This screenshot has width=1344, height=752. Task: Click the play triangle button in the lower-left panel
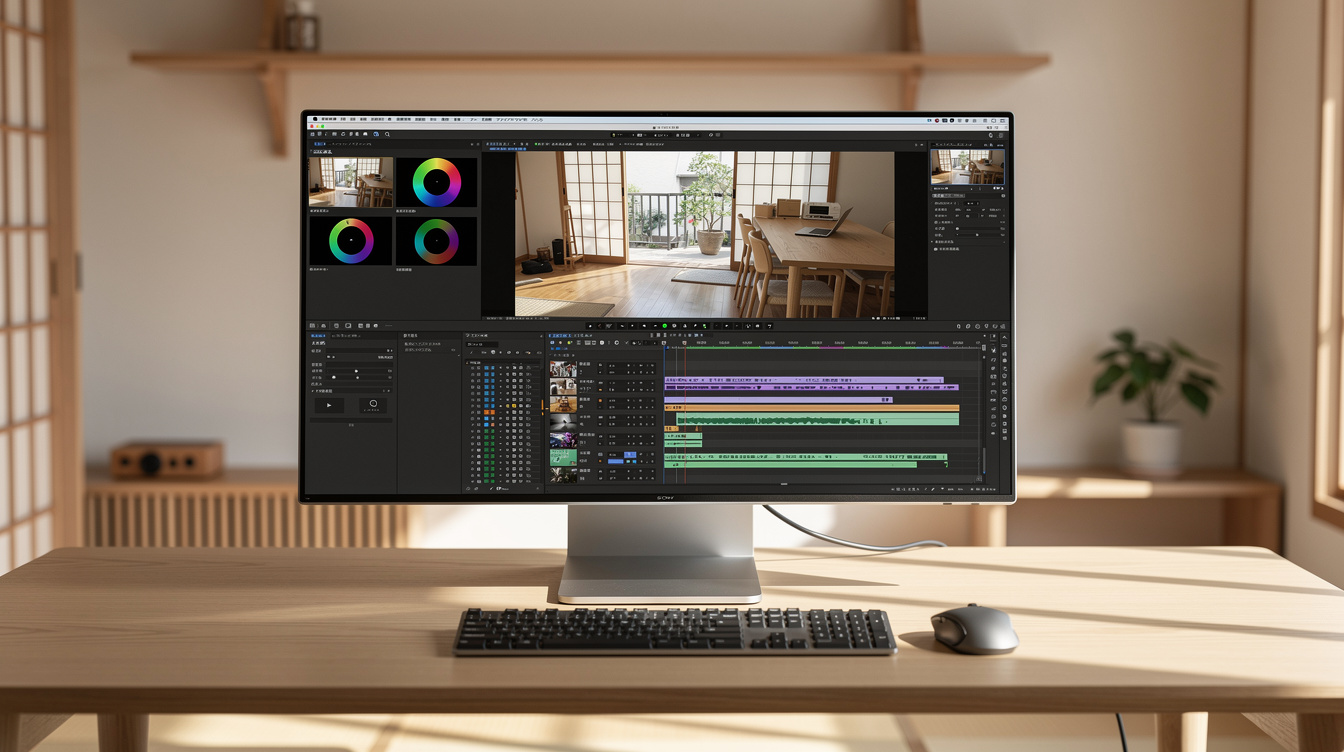tap(329, 405)
